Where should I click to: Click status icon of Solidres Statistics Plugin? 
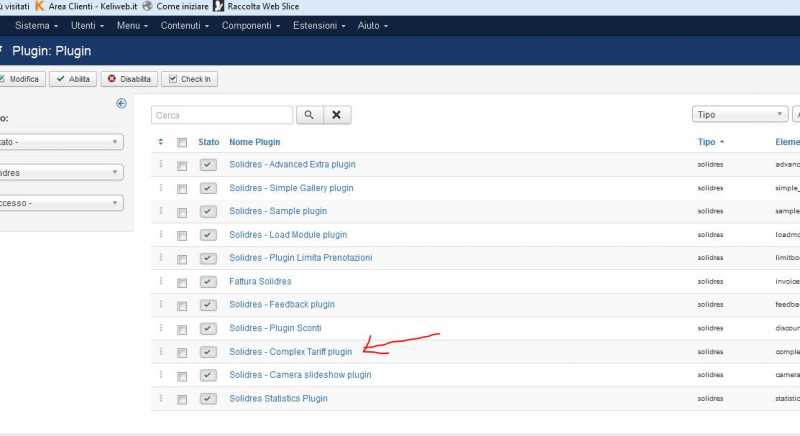[x=208, y=398]
